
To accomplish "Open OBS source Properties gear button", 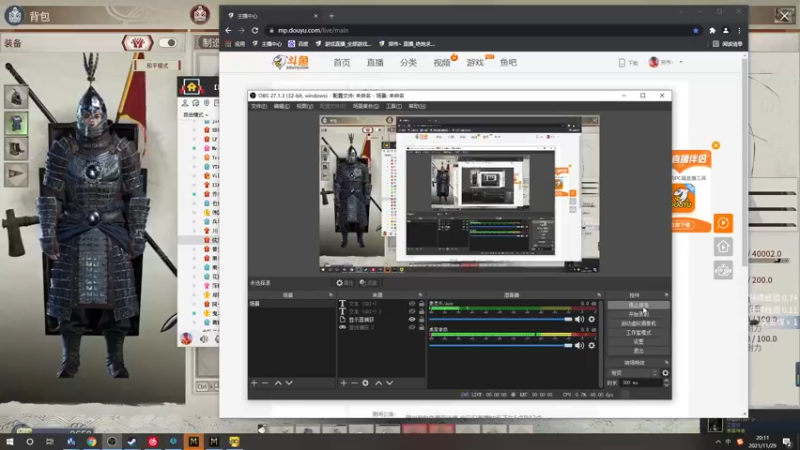I will [344, 283].
